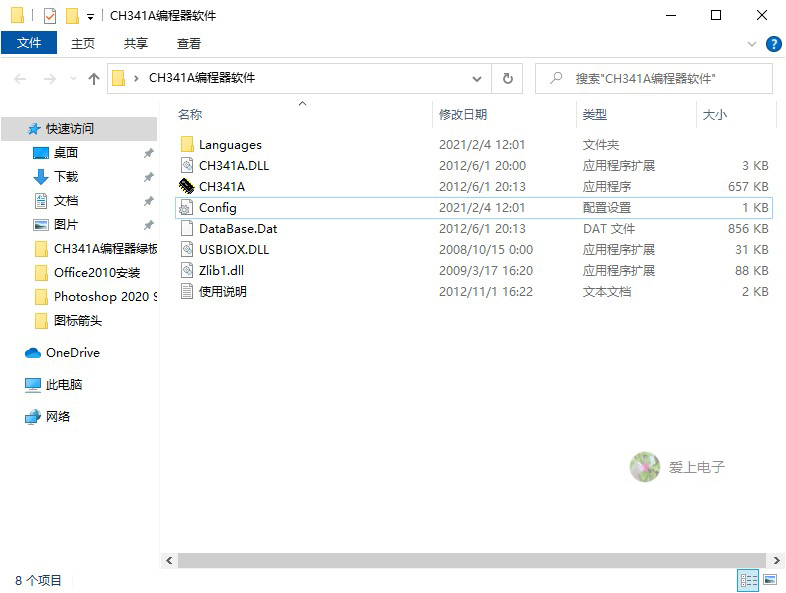This screenshot has width=786, height=593.
Task: Select the Photoshop 2020 sidebar folder
Action: [x=95, y=297]
